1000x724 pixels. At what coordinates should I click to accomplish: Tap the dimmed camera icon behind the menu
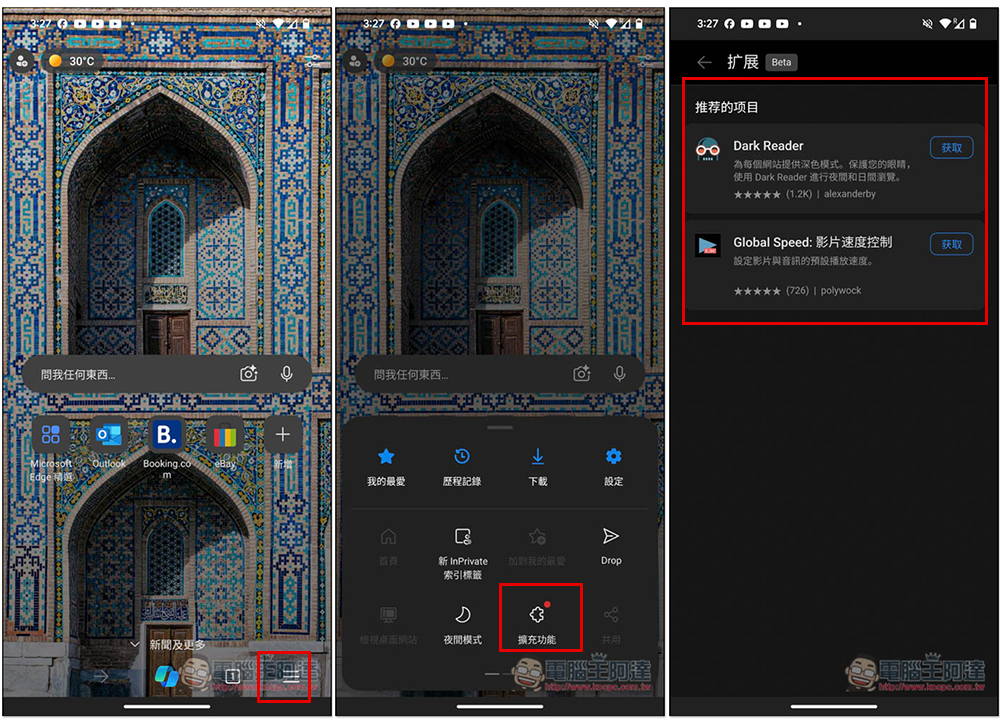(x=582, y=374)
